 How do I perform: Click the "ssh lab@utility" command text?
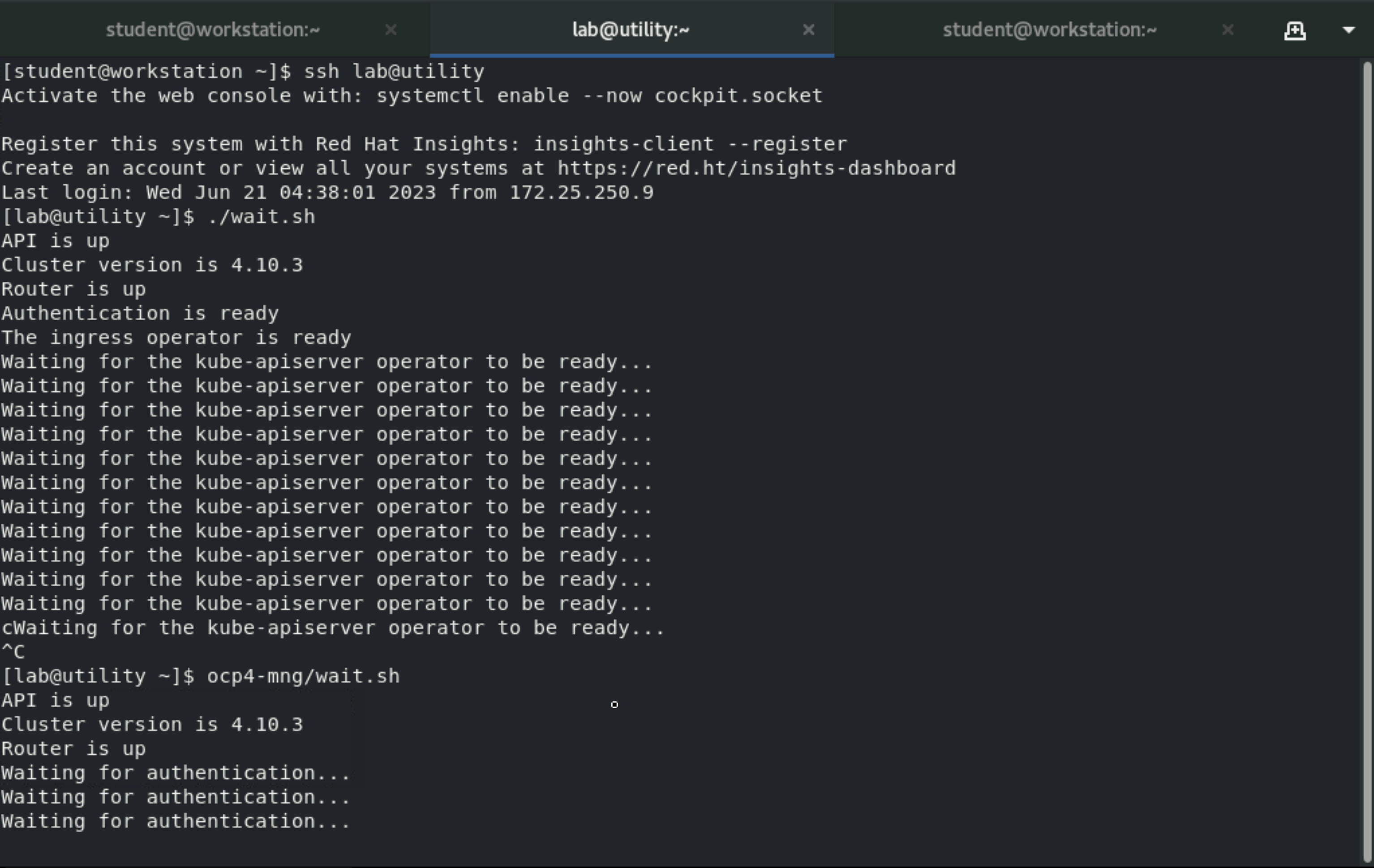[x=394, y=72]
